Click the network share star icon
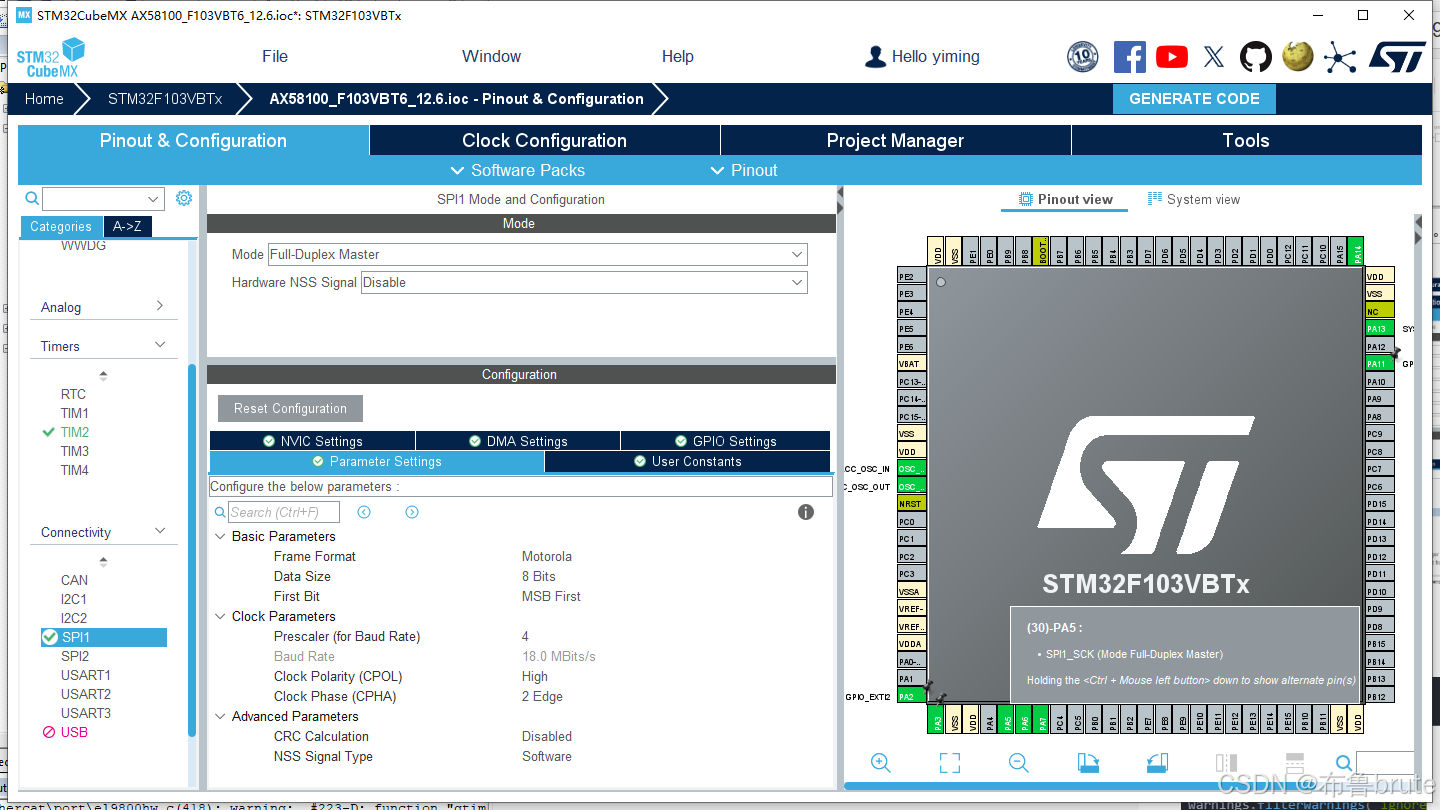 [x=1340, y=57]
